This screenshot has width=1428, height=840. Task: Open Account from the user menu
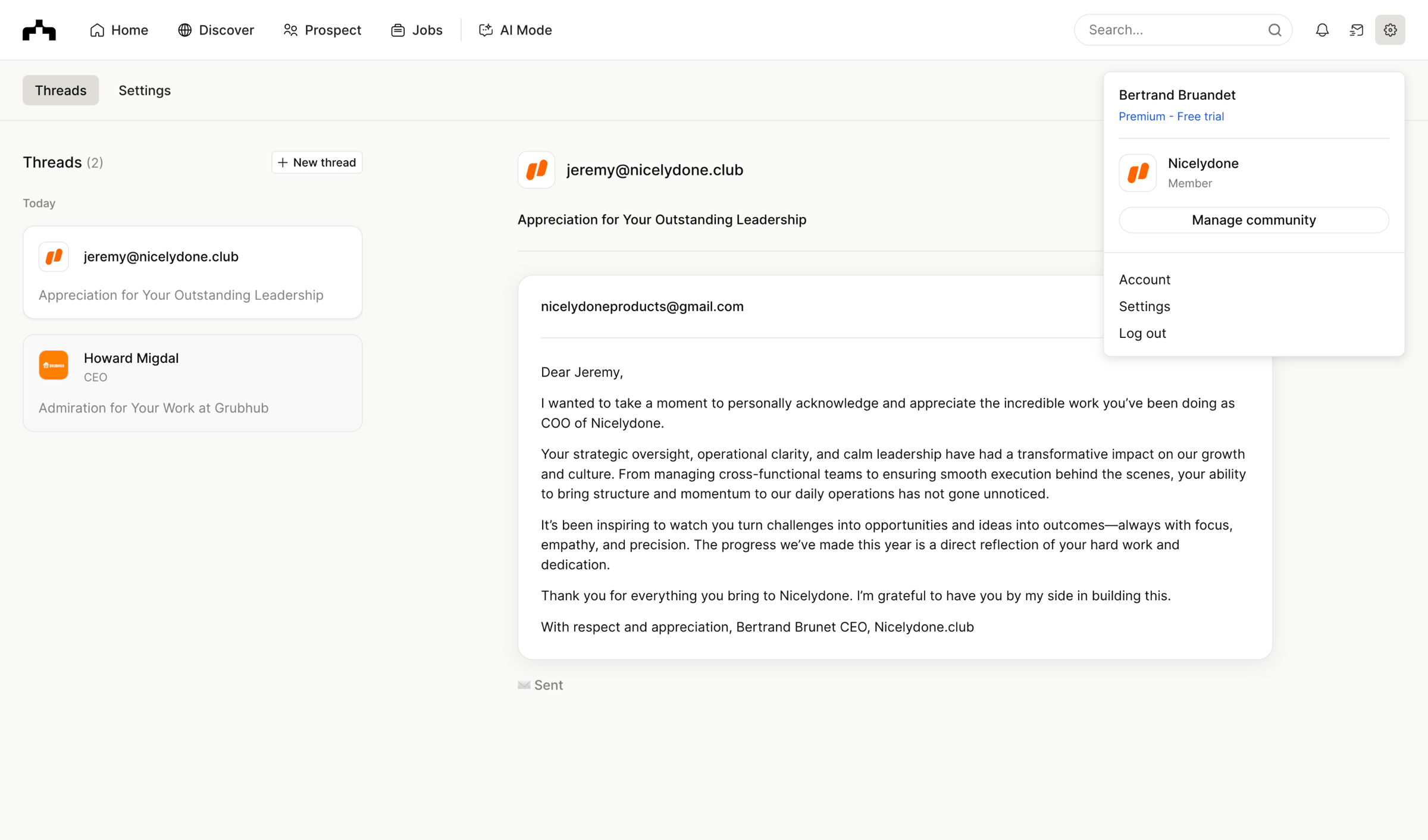[x=1144, y=280]
